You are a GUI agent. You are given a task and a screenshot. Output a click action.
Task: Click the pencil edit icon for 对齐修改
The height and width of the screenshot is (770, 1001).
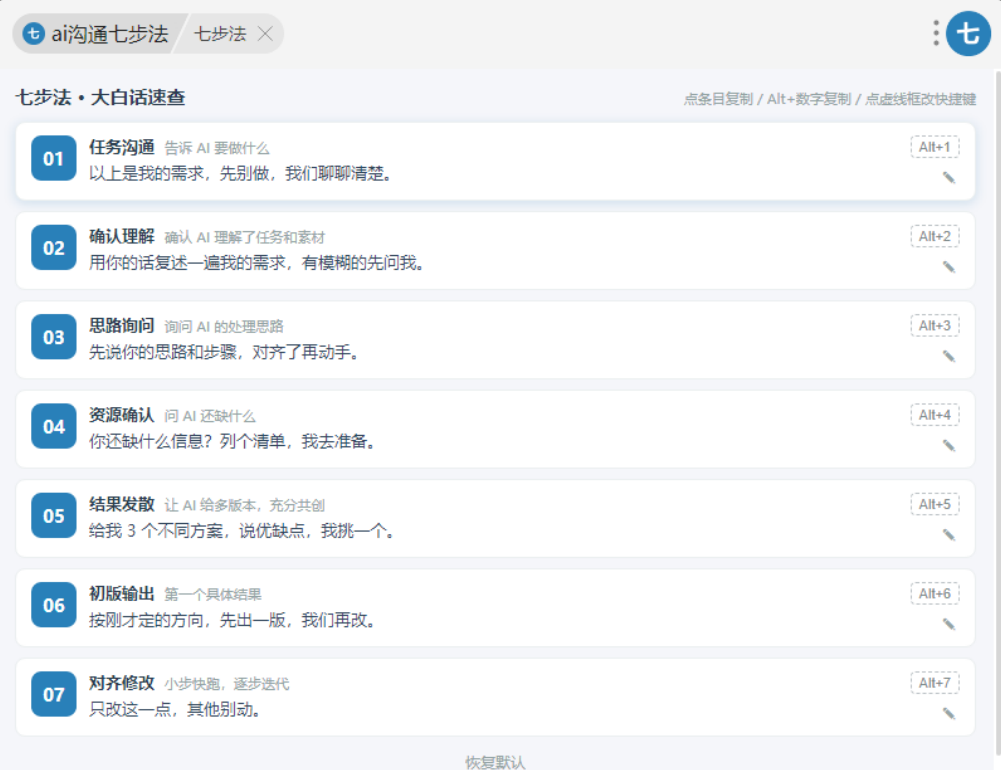point(949,714)
